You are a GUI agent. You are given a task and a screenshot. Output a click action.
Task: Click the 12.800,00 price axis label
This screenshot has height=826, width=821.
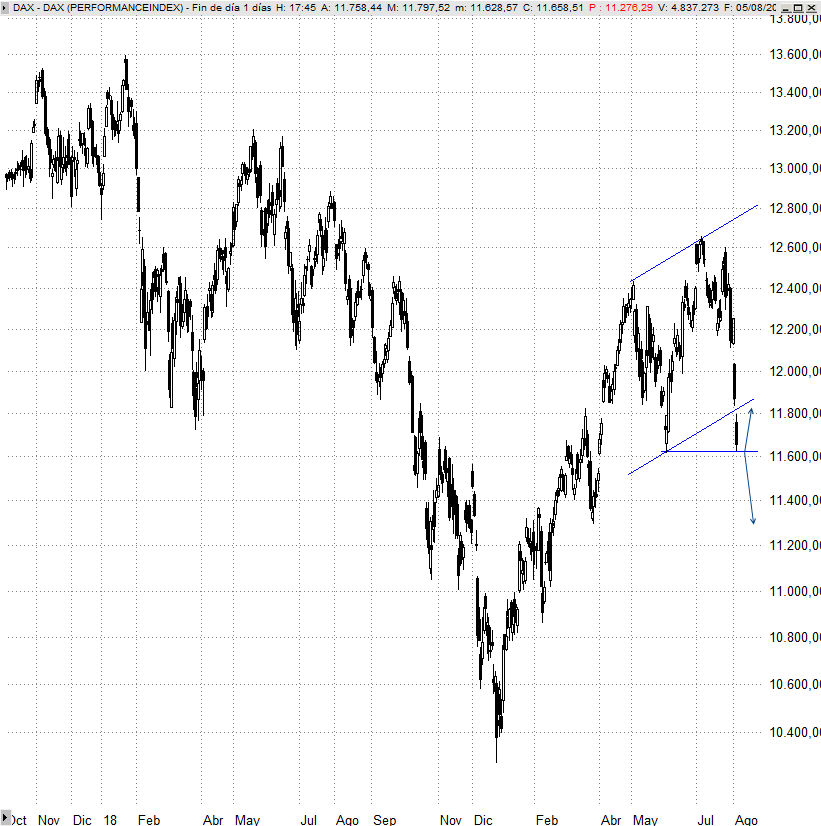pos(794,208)
